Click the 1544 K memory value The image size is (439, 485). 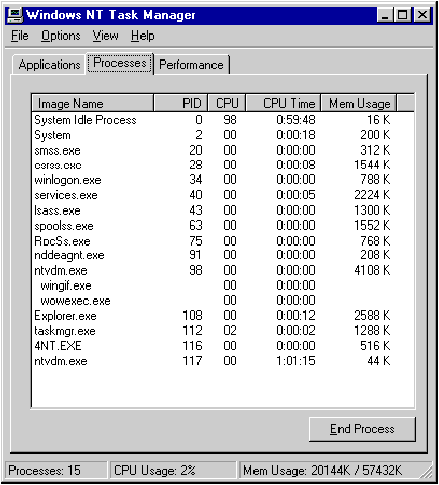pos(372,165)
